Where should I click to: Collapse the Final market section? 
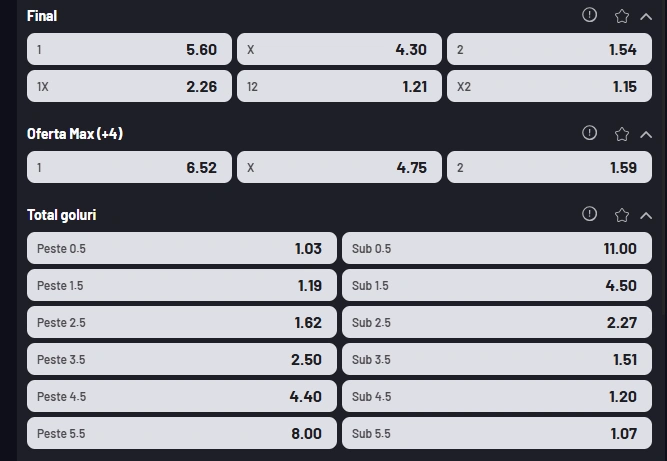[646, 17]
